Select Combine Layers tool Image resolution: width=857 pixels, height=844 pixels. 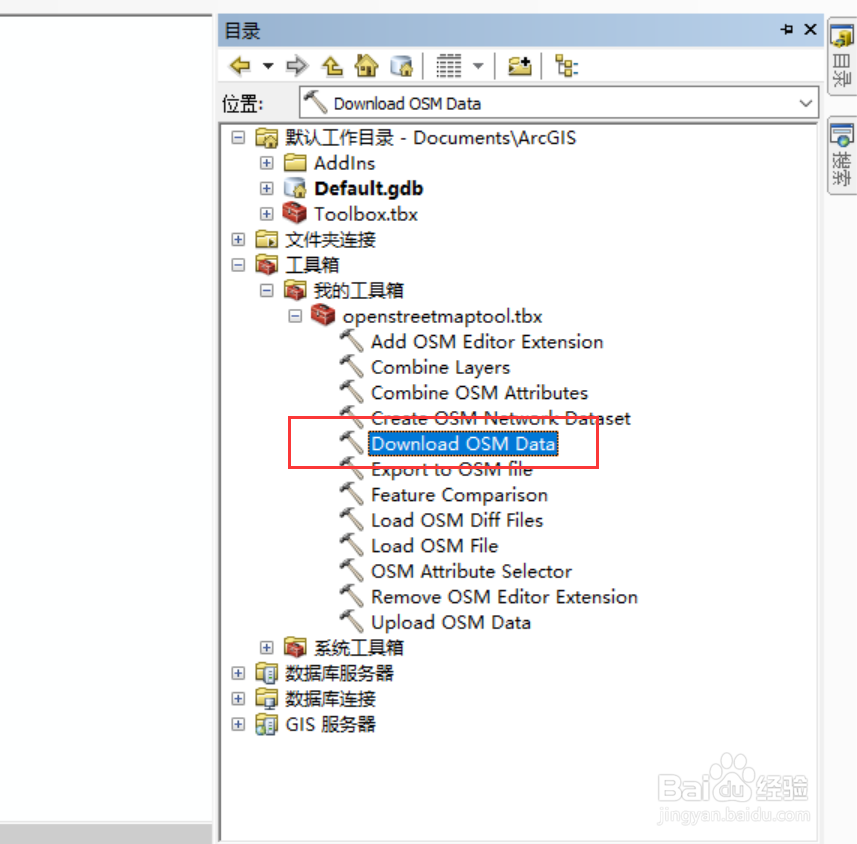click(x=441, y=367)
